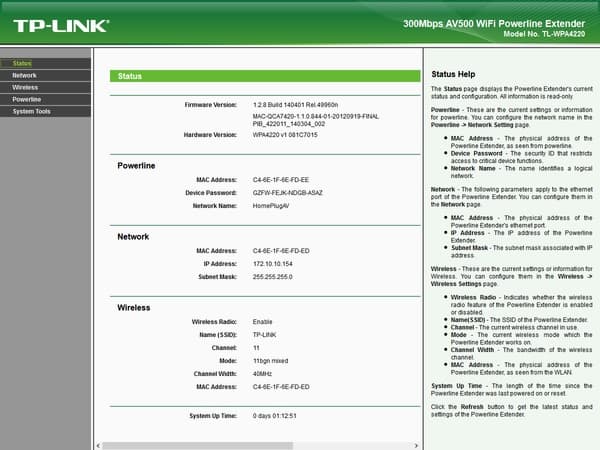
Task: Click hardware version WPA4220 v1 value
Action: (x=285, y=135)
